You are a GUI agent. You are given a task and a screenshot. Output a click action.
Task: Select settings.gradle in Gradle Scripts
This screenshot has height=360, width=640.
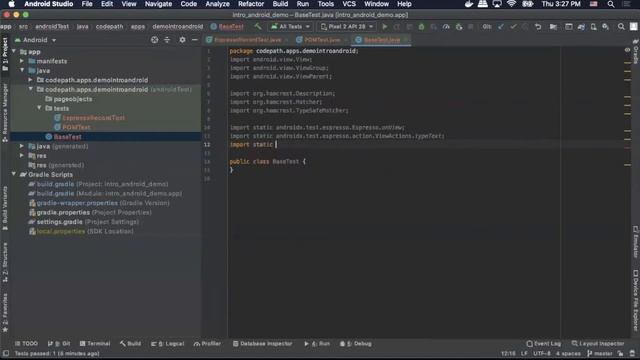pos(59,222)
